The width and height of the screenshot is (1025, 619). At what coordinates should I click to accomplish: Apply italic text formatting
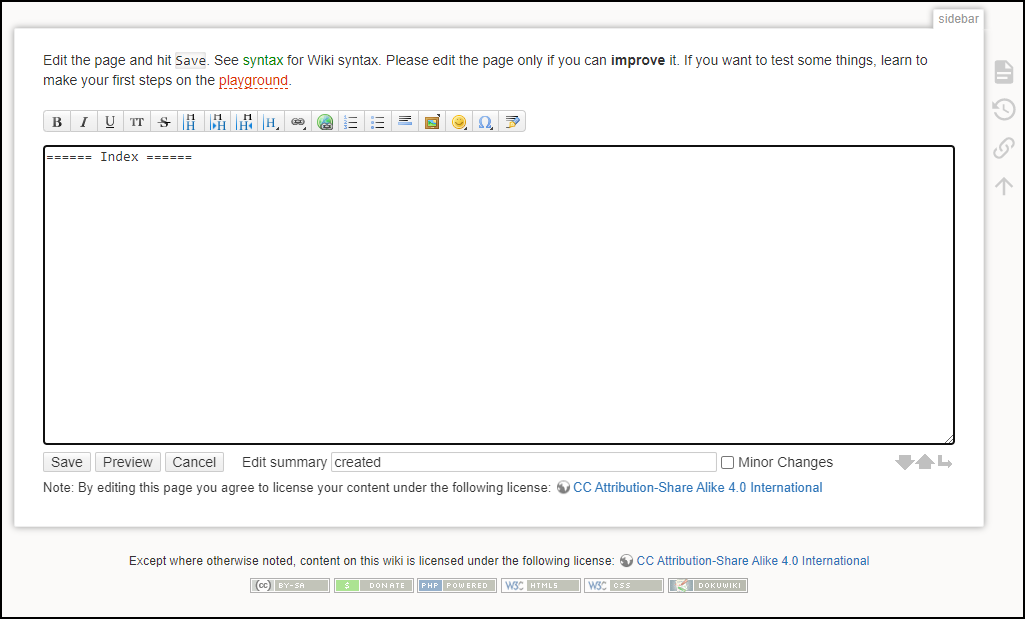84,122
